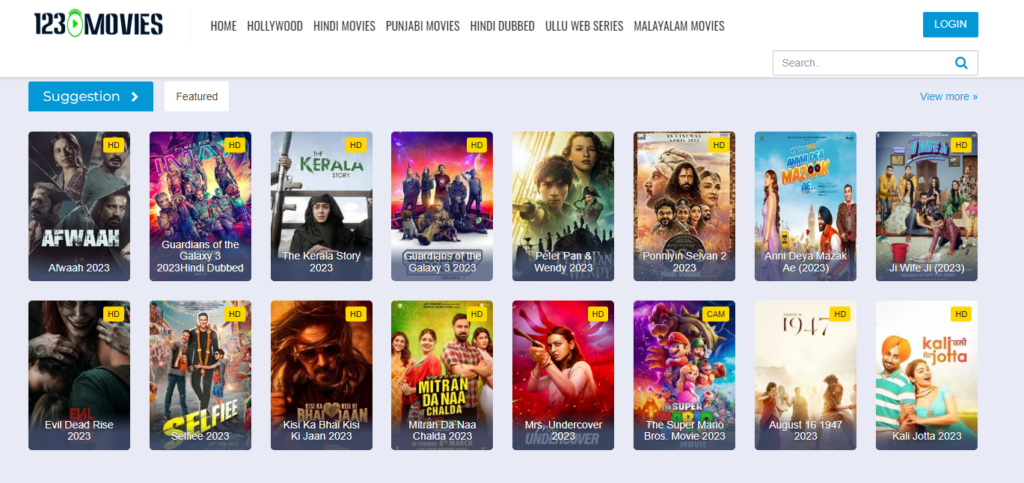Image resolution: width=1024 pixels, height=483 pixels.
Task: Open the Ullu Web Series menu
Action: (584, 26)
